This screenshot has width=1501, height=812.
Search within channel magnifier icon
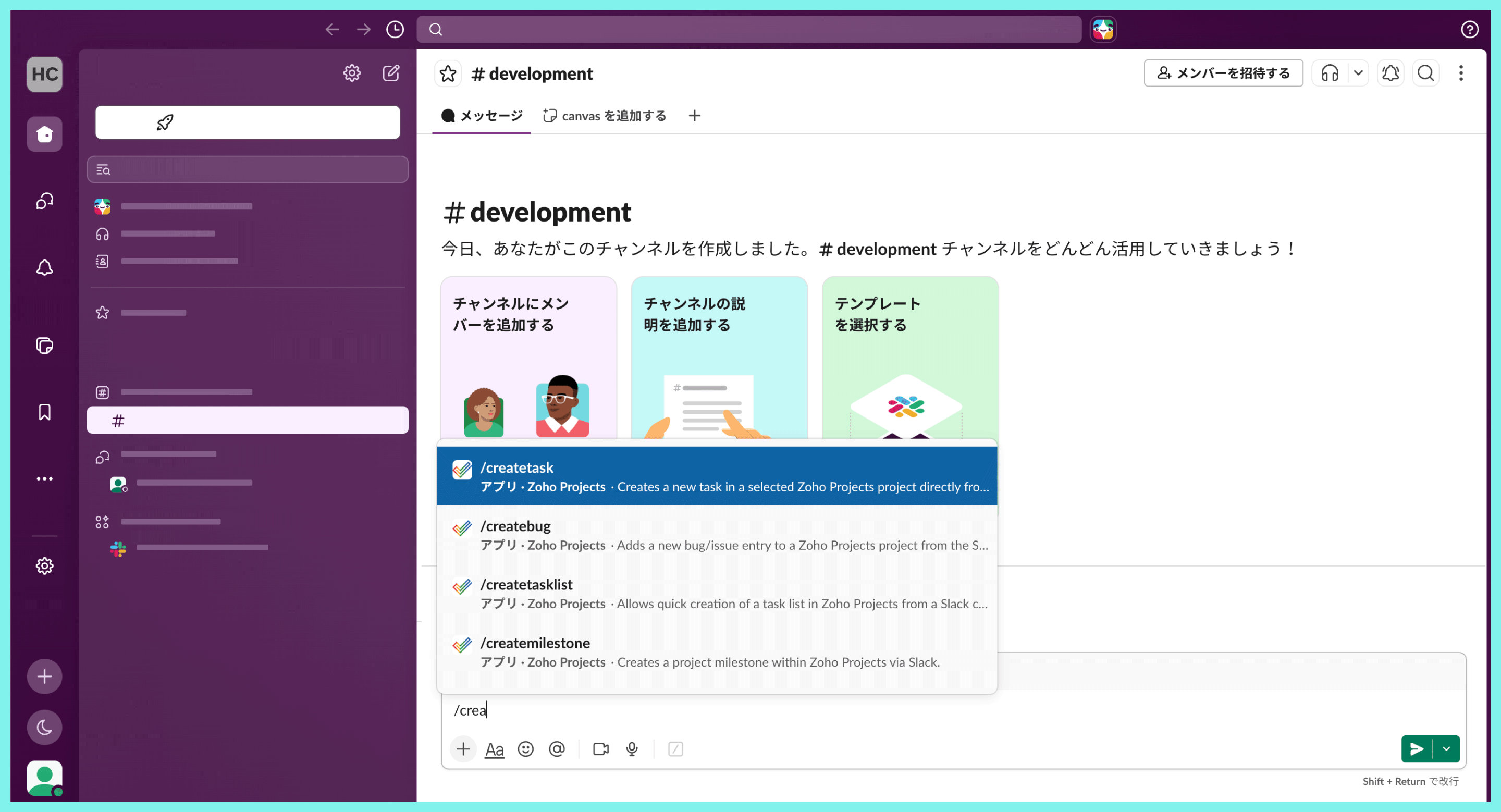tap(1425, 73)
